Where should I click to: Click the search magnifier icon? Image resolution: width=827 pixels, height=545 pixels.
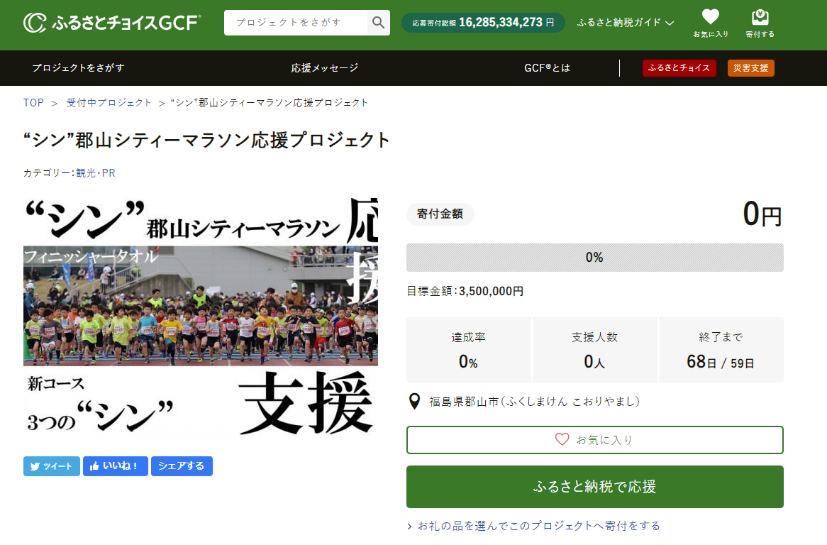(x=378, y=22)
